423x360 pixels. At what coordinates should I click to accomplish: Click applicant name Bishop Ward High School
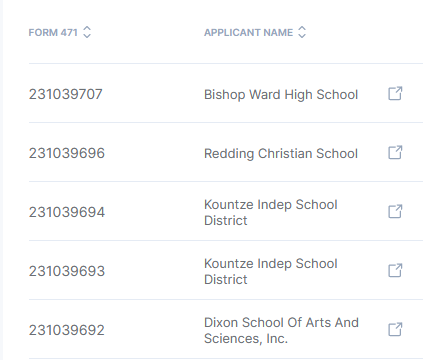[x=281, y=95]
